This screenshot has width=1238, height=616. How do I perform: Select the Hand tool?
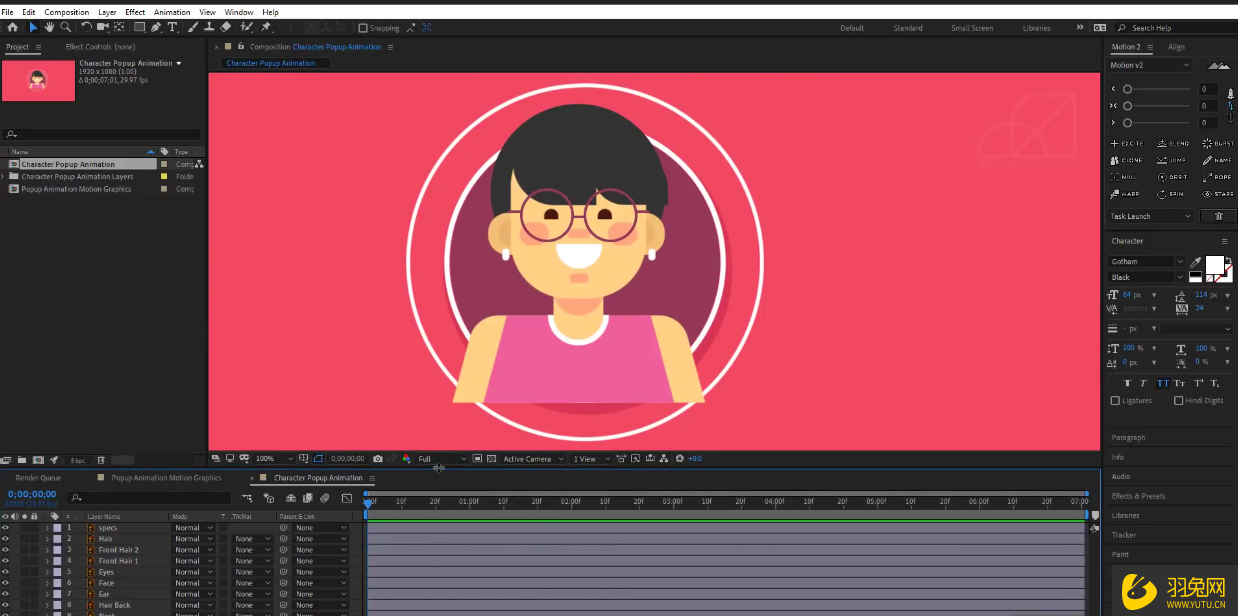tap(49, 28)
